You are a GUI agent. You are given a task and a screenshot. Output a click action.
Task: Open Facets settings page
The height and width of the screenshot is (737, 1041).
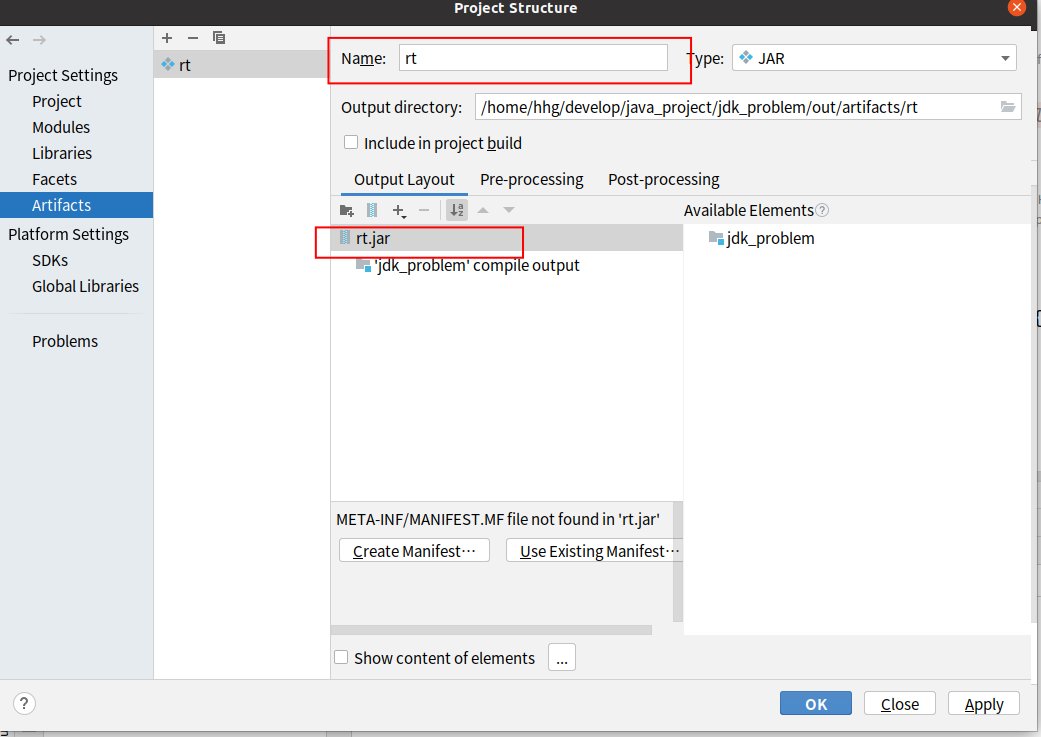tap(54, 179)
